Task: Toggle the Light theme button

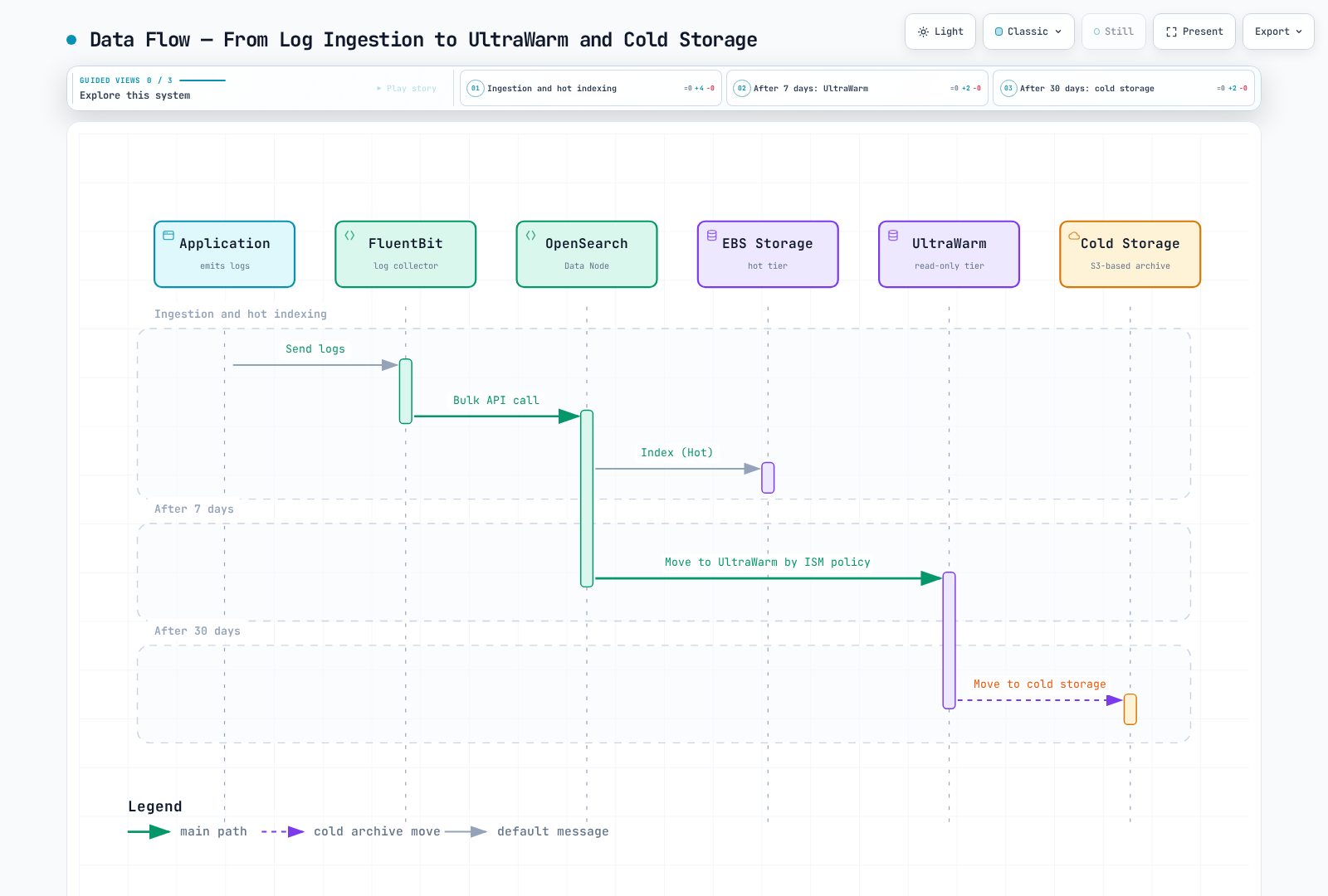Action: pos(940,32)
